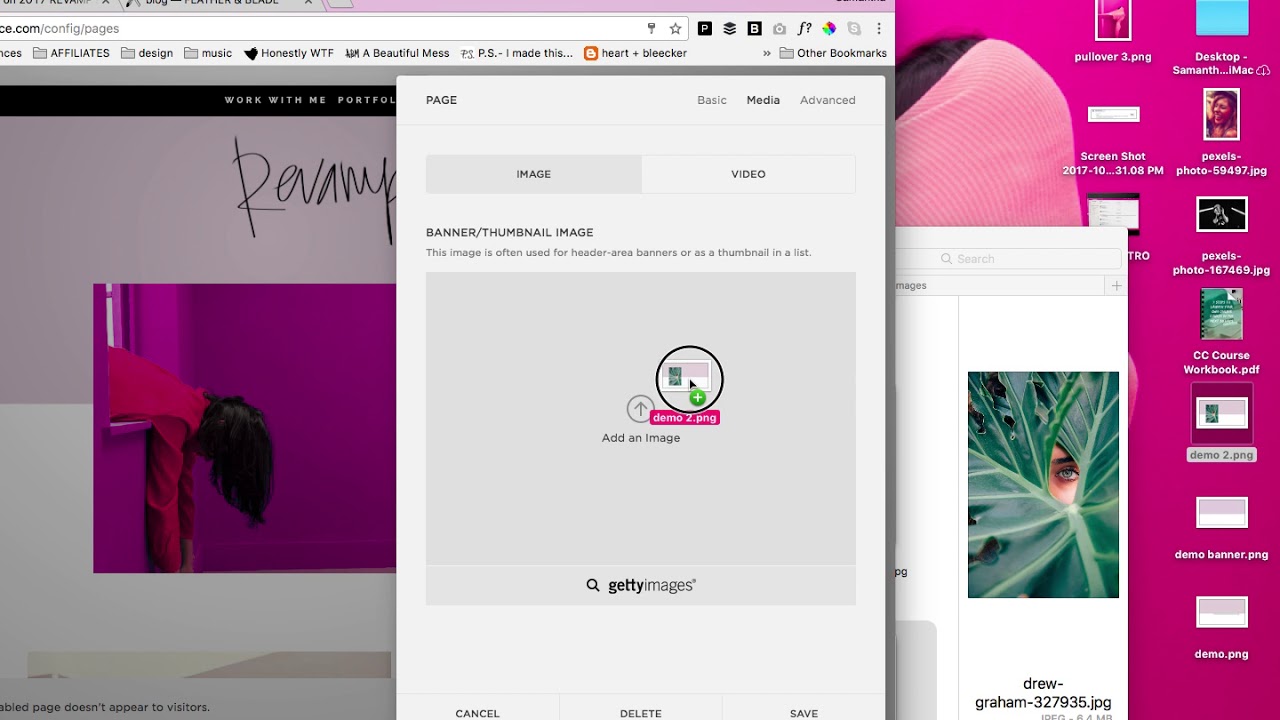Viewport: 1280px width, 720px height.
Task: Open the Chrome three-dot menu
Action: pyautogui.click(x=879, y=29)
